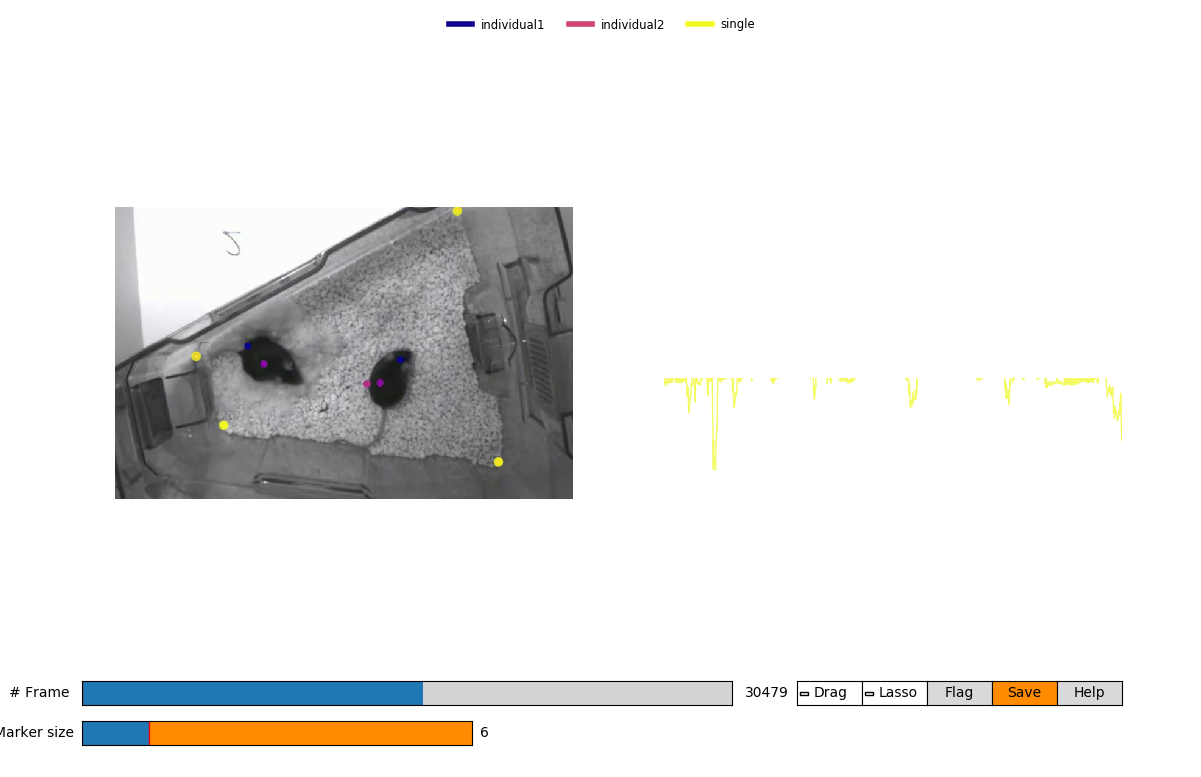
Task: Click the blue marker on the right mouse's head
Action: coord(400,360)
